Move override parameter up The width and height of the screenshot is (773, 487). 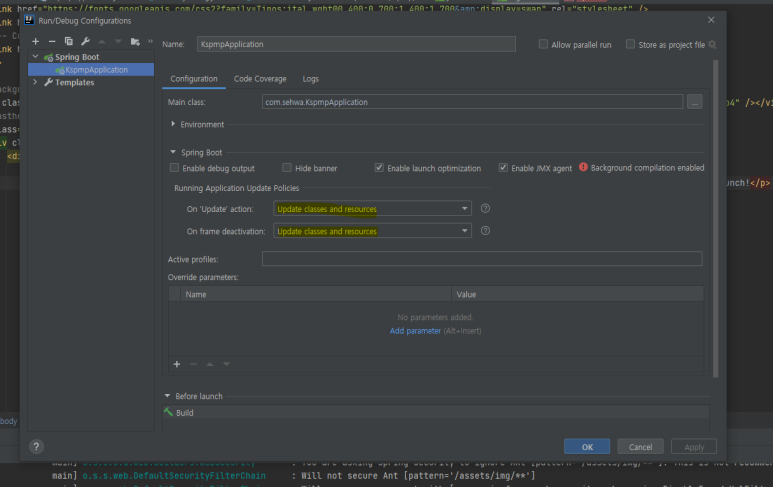(210, 364)
